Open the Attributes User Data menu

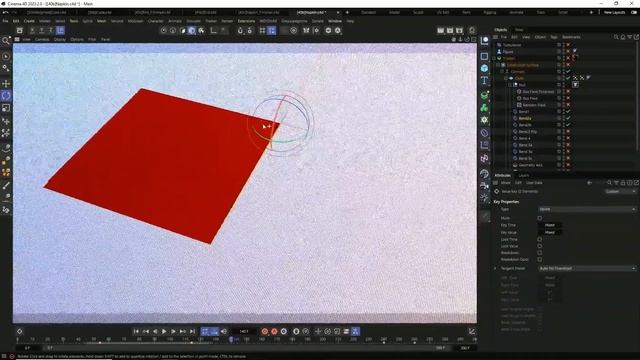tap(534, 183)
